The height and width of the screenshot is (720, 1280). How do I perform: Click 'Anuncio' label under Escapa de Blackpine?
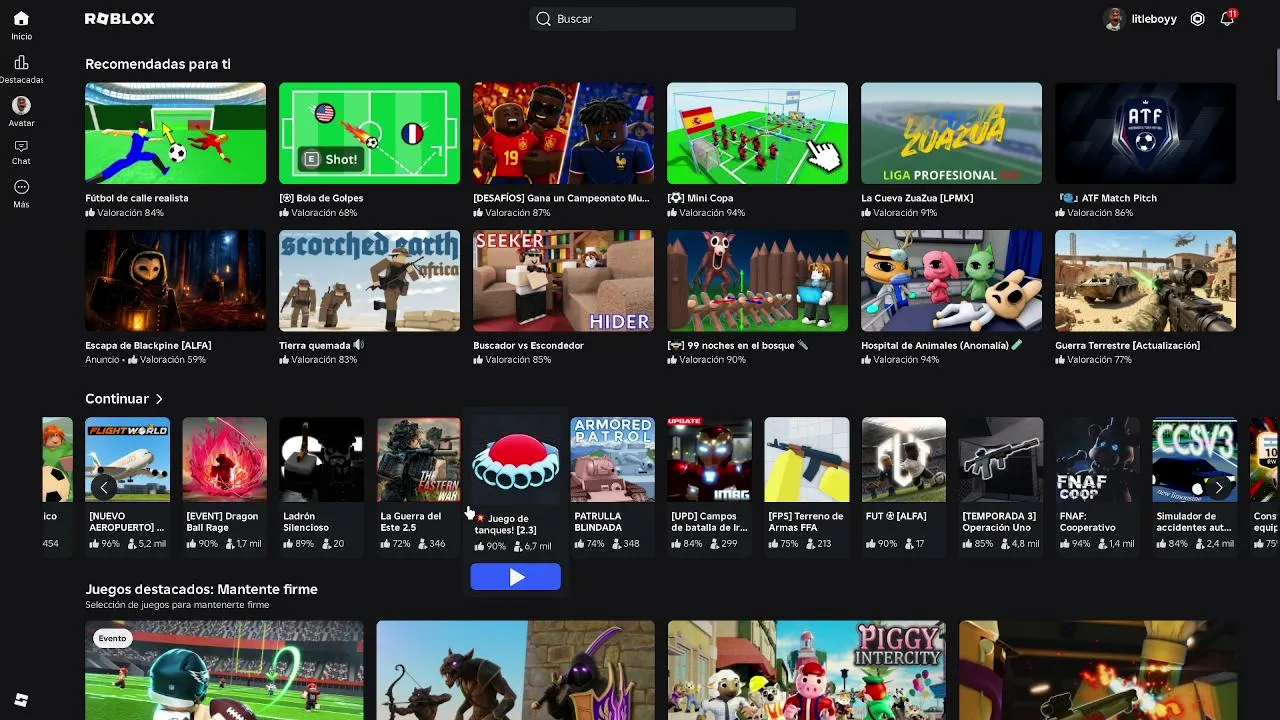pyautogui.click(x=102, y=360)
